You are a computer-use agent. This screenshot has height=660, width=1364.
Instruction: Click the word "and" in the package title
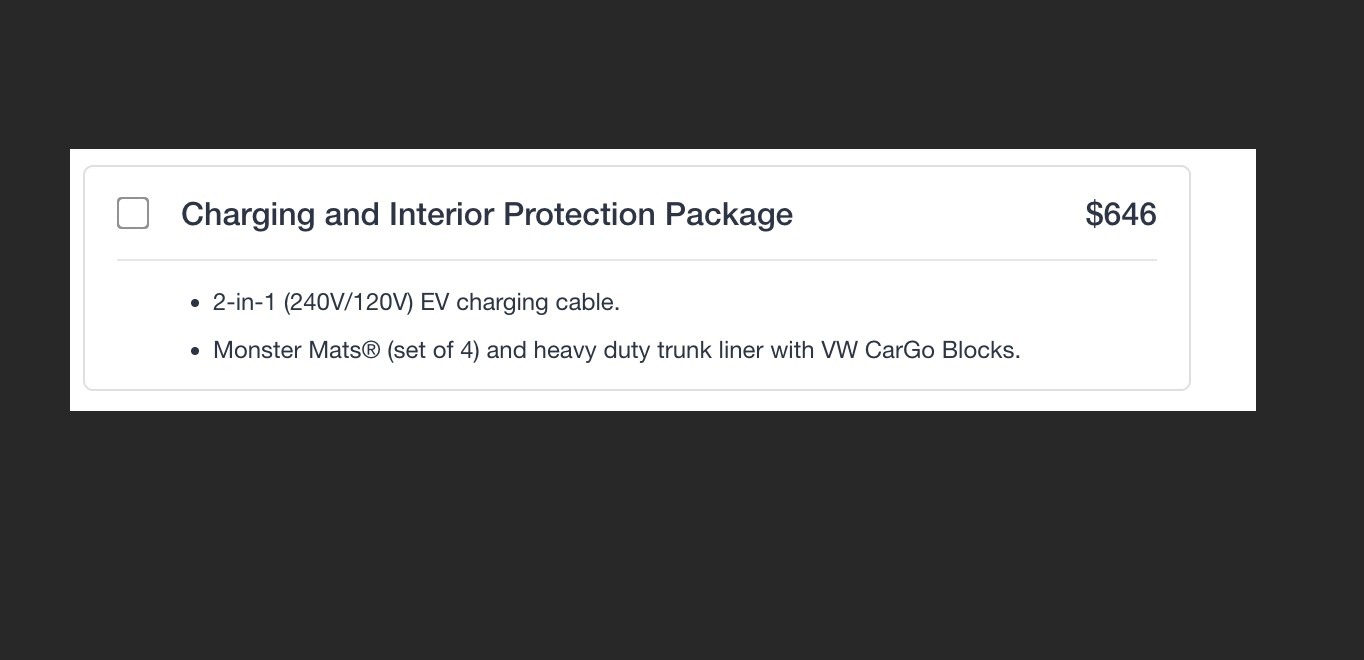coord(352,214)
